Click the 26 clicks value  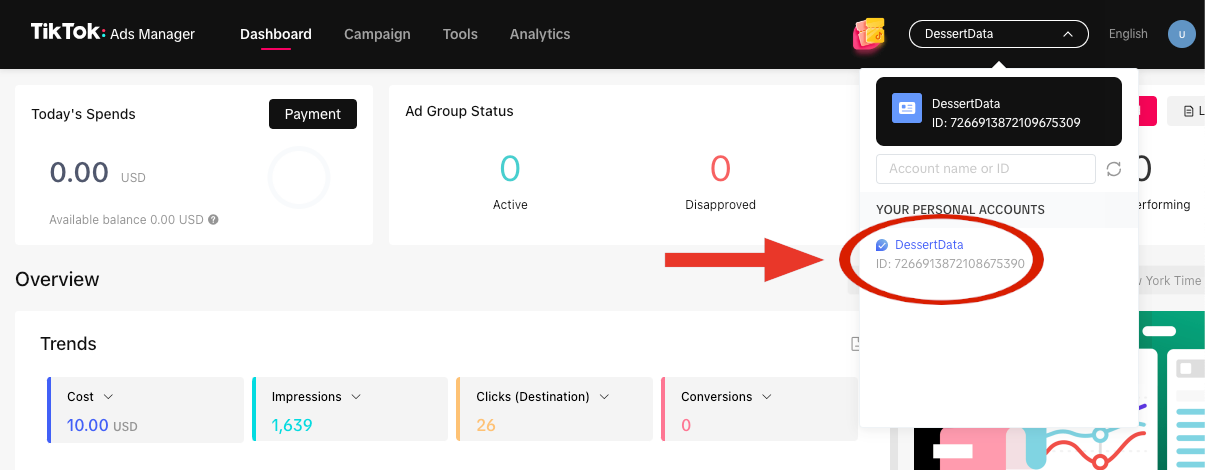click(x=486, y=425)
